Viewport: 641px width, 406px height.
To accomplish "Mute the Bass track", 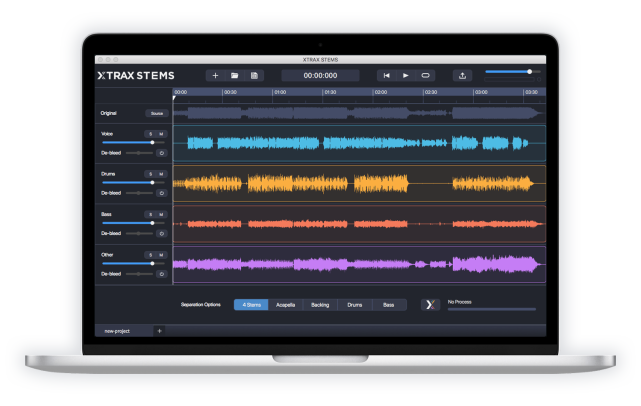I will (x=161, y=215).
